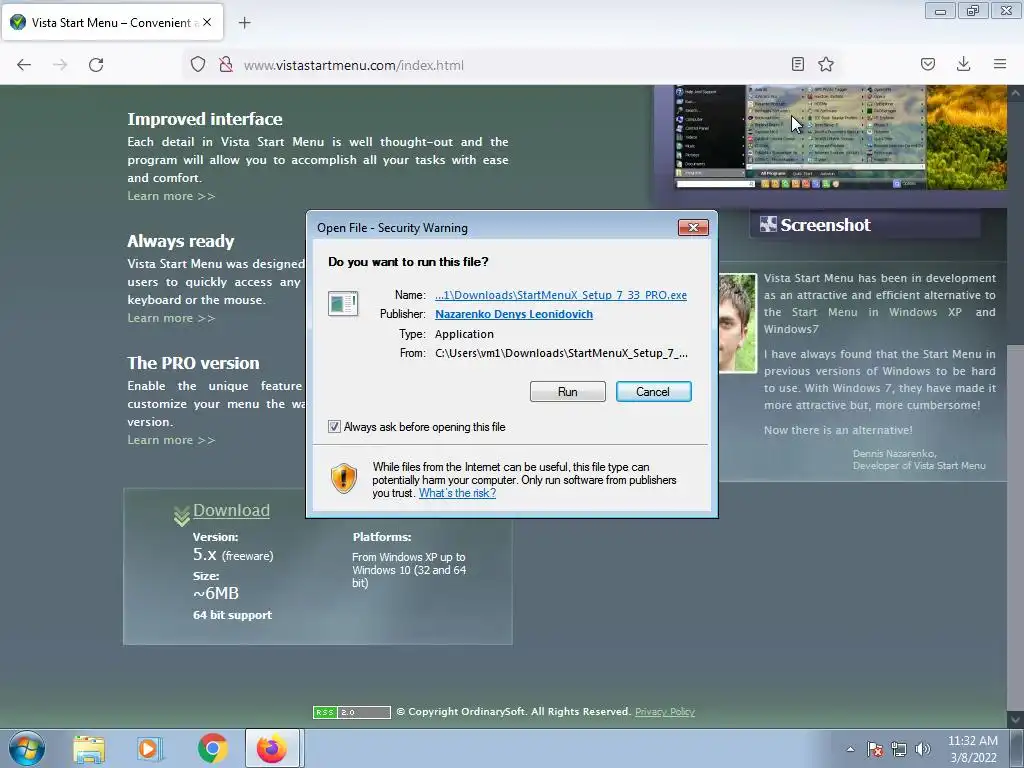Open a new tab with plus button
The width and height of the screenshot is (1024, 768).
(x=244, y=23)
